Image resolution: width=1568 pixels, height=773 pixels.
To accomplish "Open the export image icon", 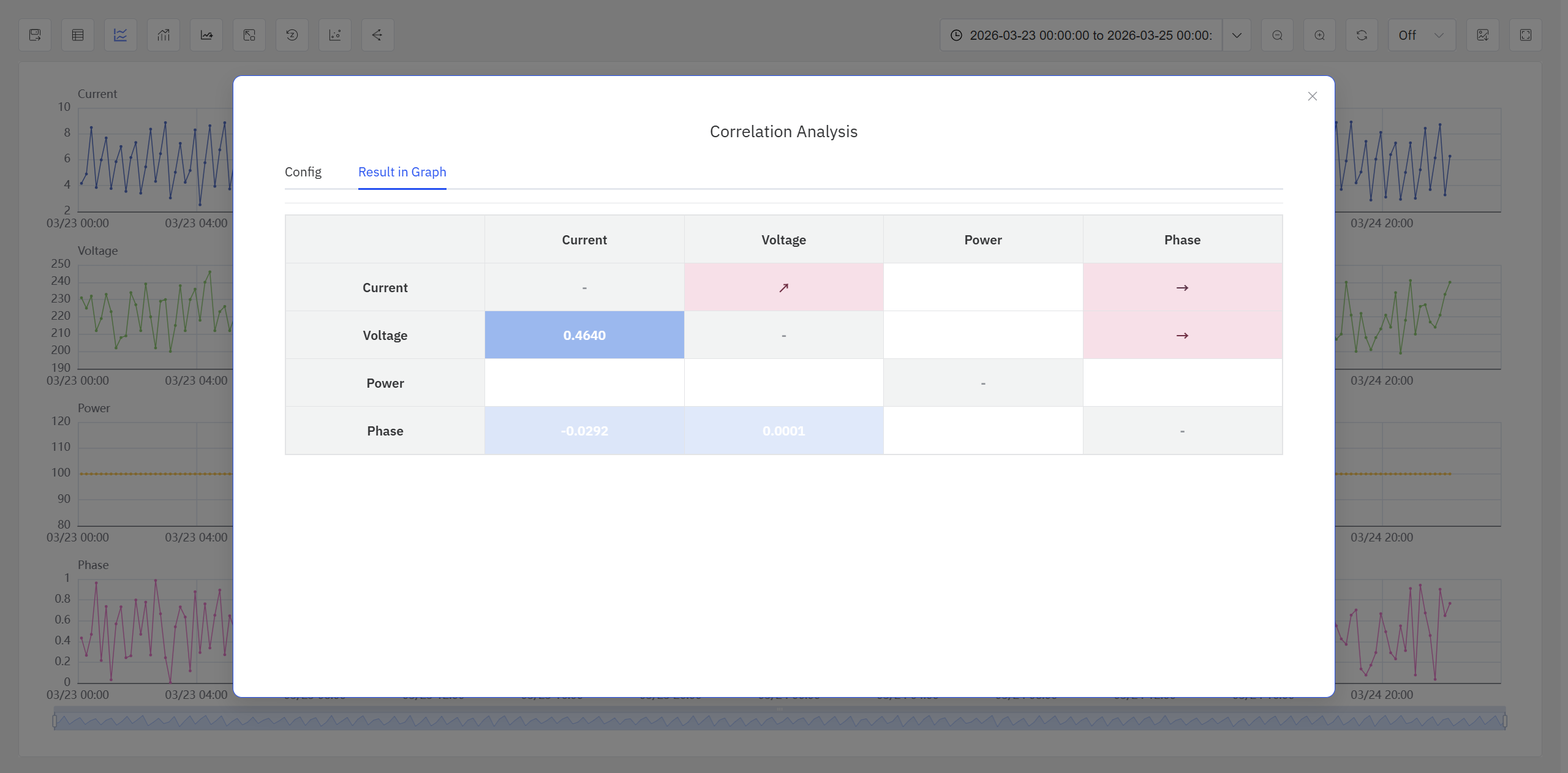I will click(x=1483, y=35).
